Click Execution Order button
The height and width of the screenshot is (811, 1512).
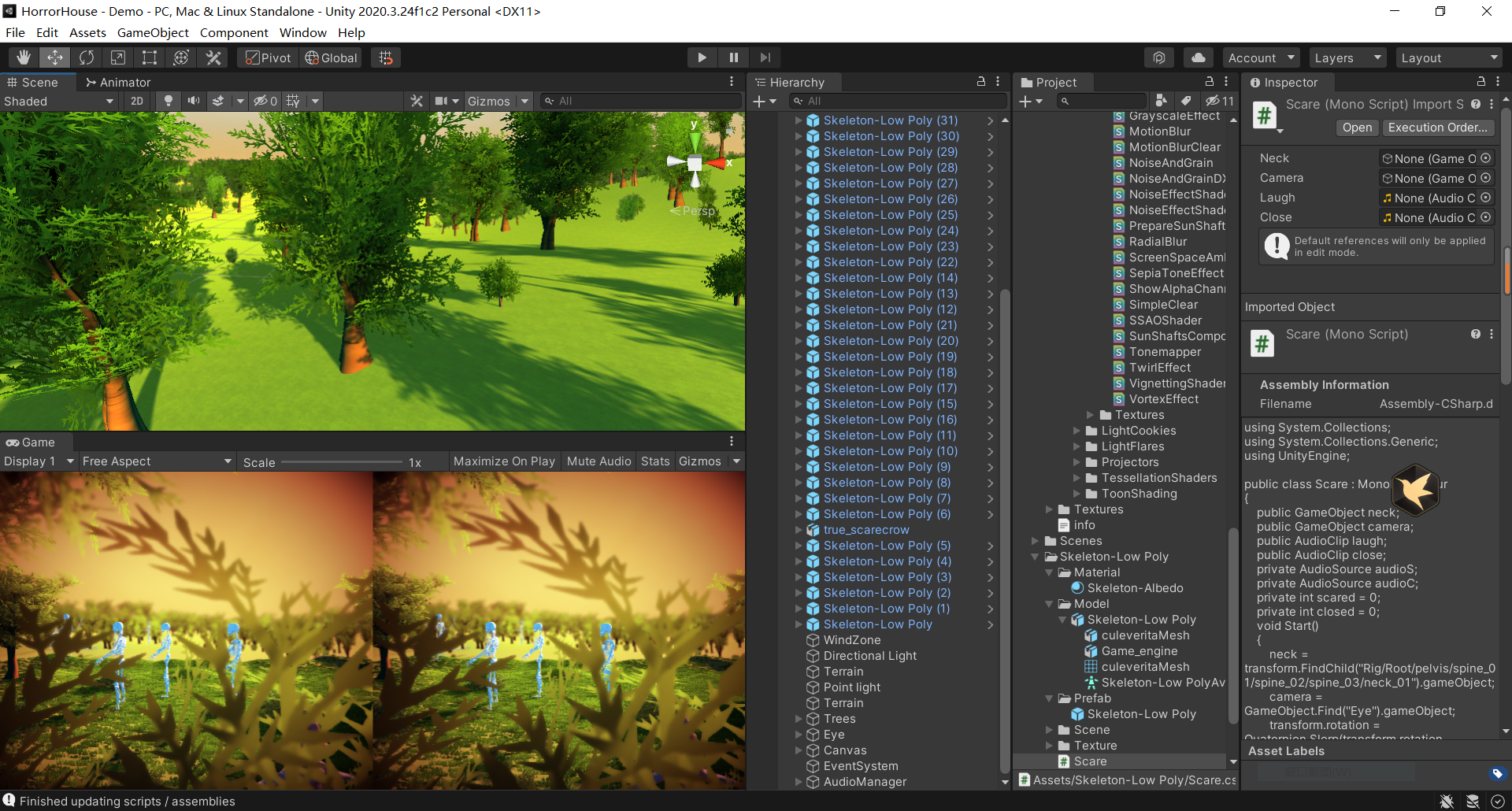[x=1437, y=128]
